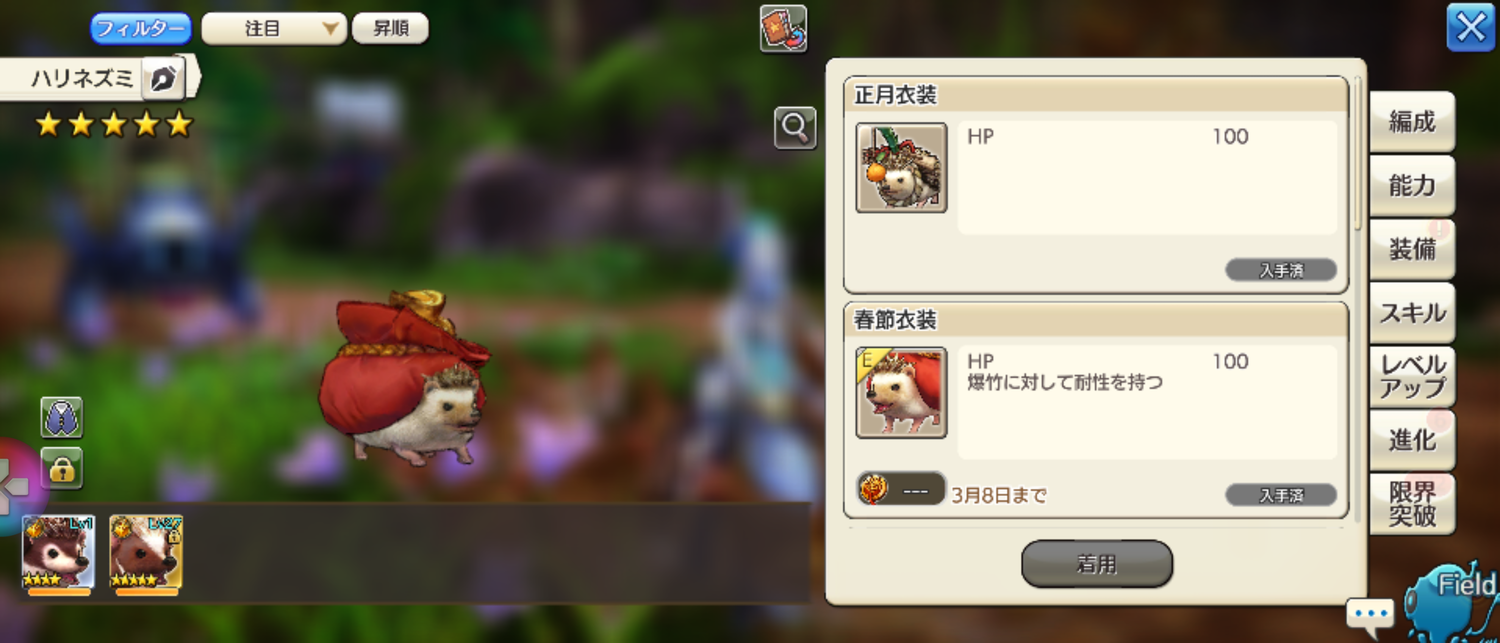Viewport: 1500px width, 643px height.
Task: Open the フィルター filter button
Action: (x=141, y=28)
